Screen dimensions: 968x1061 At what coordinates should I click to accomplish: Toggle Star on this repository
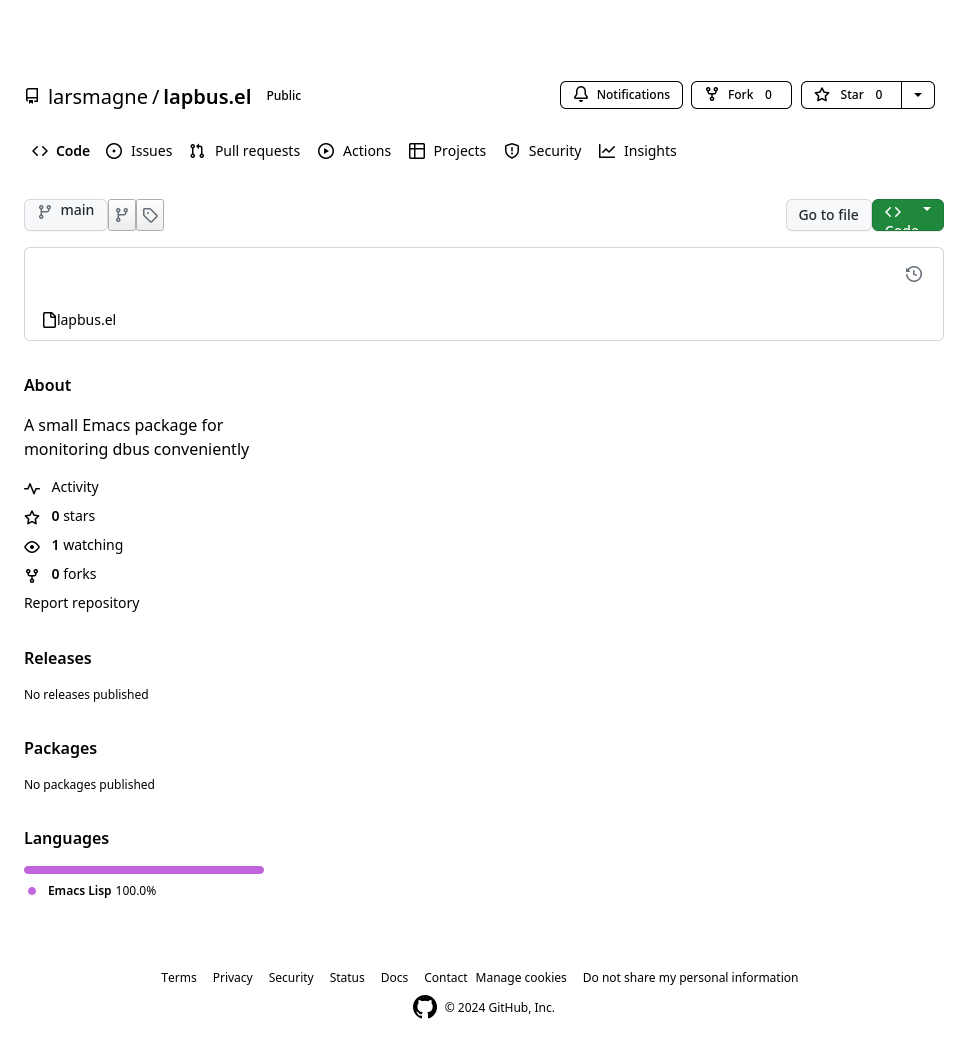(x=851, y=95)
